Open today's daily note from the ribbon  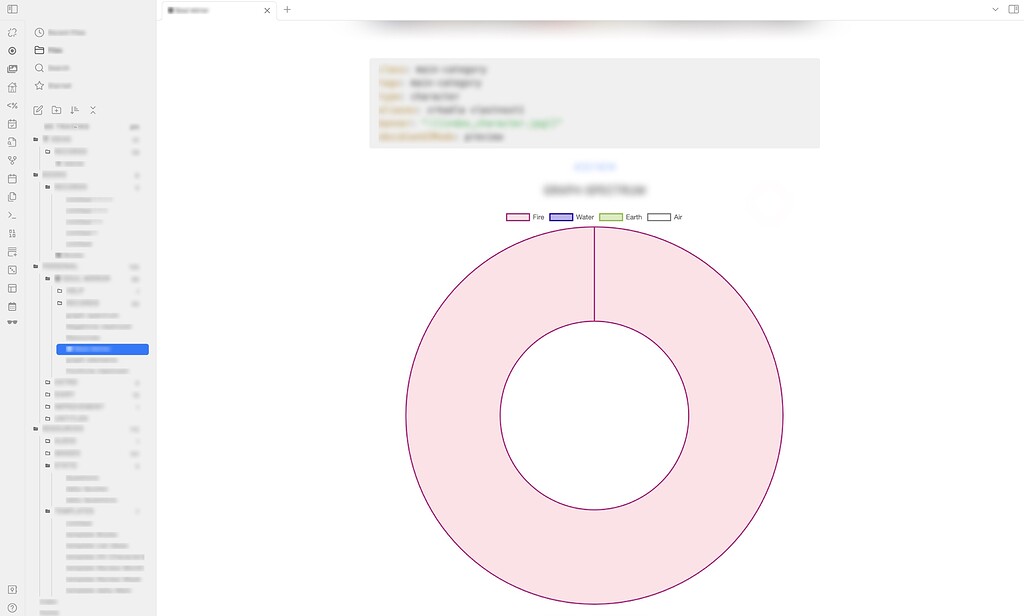point(13,124)
